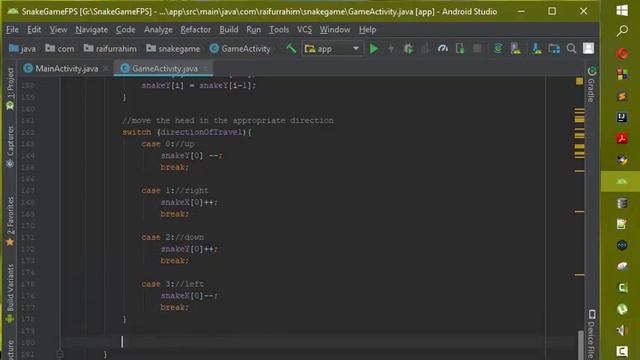Open uTorrent from the taskbar
Viewport: 640px width, 360px height.
click(622, 309)
